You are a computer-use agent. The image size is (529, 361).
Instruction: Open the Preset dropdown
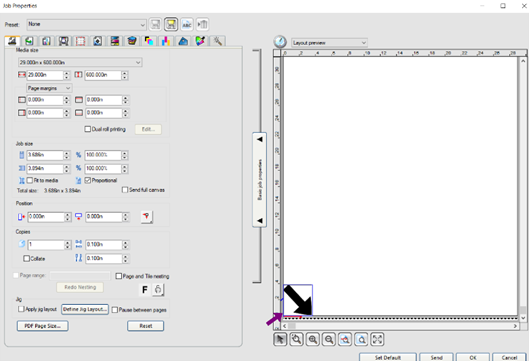click(x=86, y=24)
